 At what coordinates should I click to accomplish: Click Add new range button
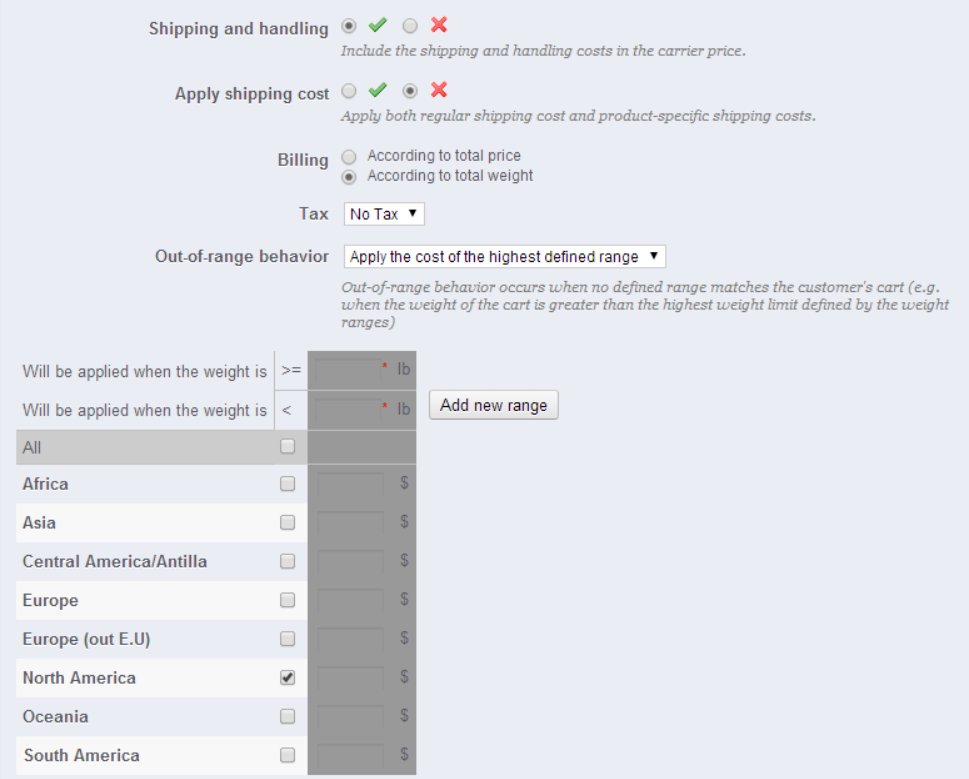[x=493, y=405]
